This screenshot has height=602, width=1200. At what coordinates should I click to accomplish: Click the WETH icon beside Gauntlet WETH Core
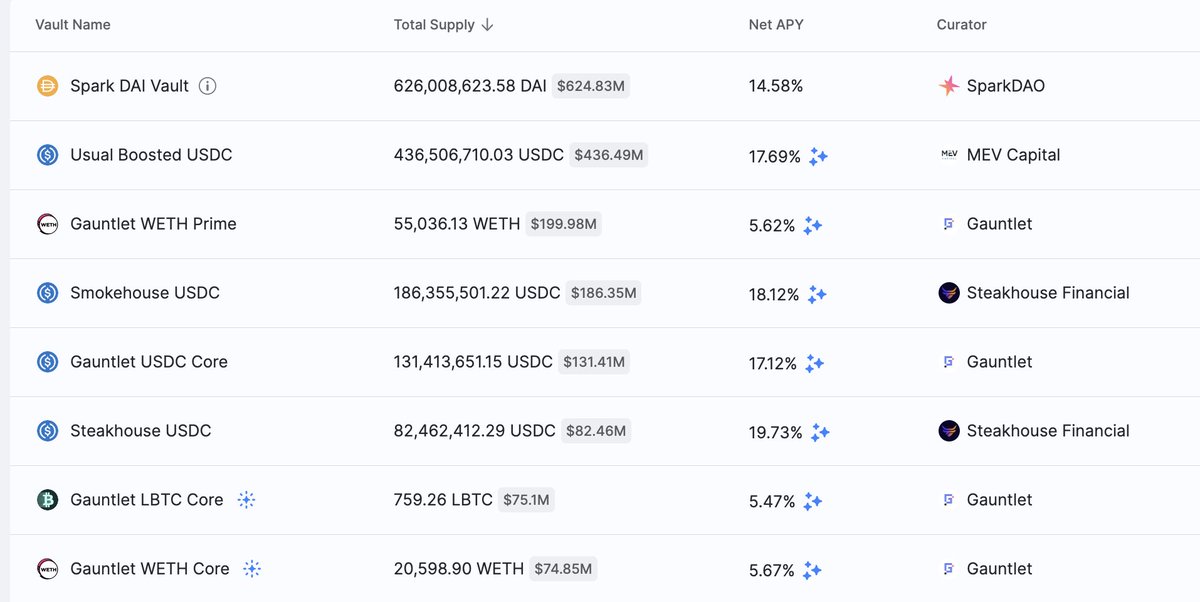pyautogui.click(x=47, y=569)
